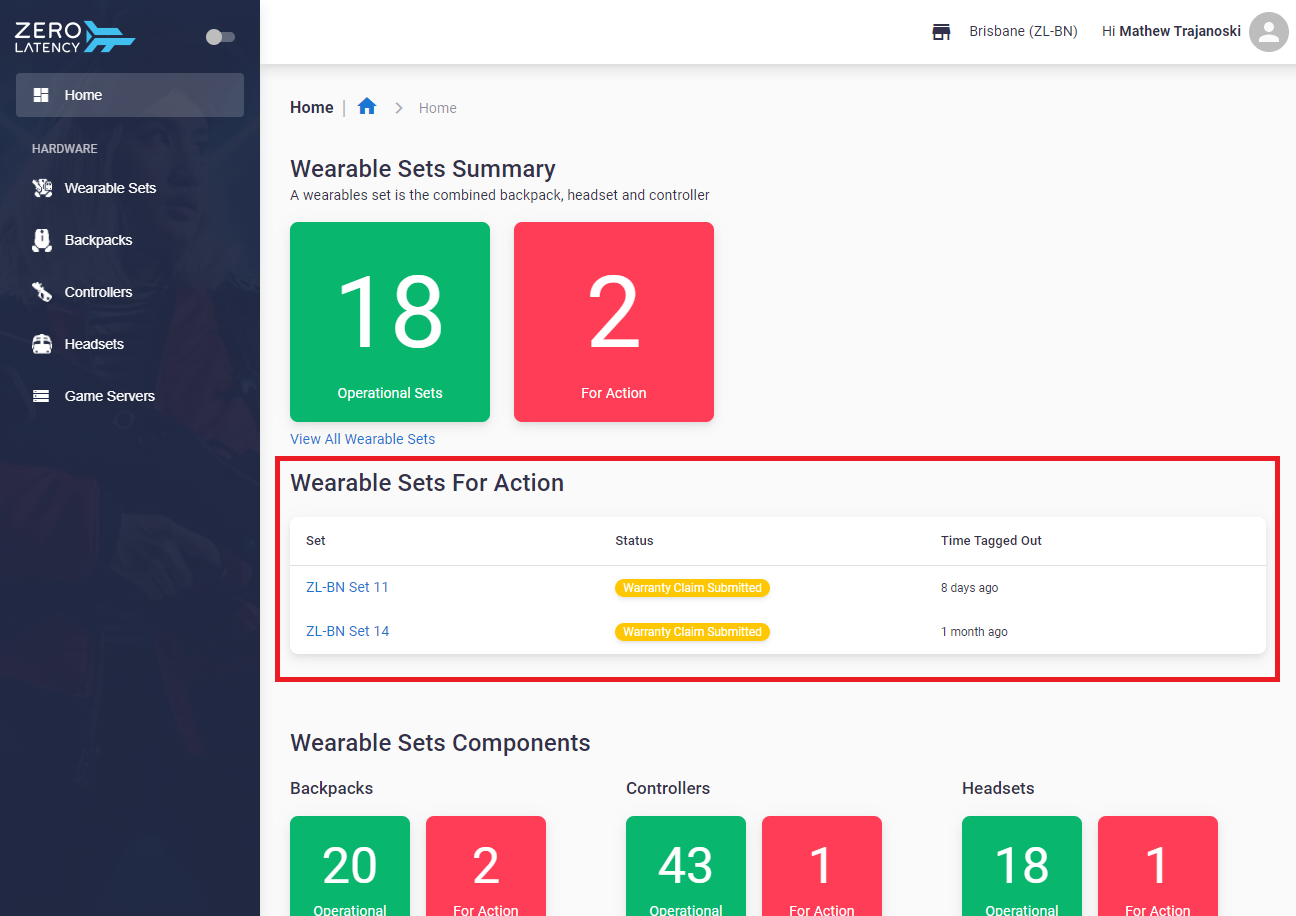Click the Game Servers sidebar icon
1296x916 pixels.
click(x=41, y=396)
